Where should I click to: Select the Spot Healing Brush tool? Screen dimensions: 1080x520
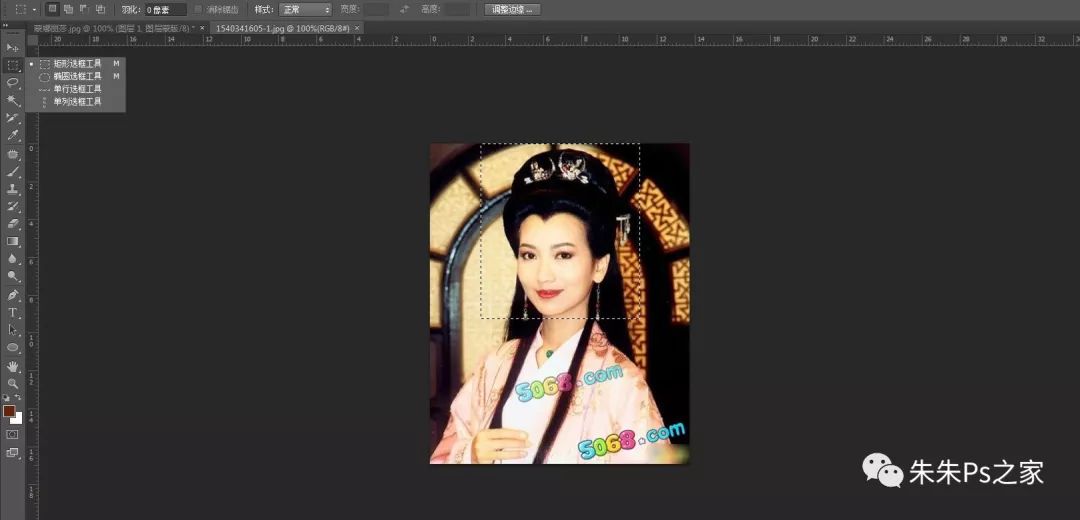[12, 154]
